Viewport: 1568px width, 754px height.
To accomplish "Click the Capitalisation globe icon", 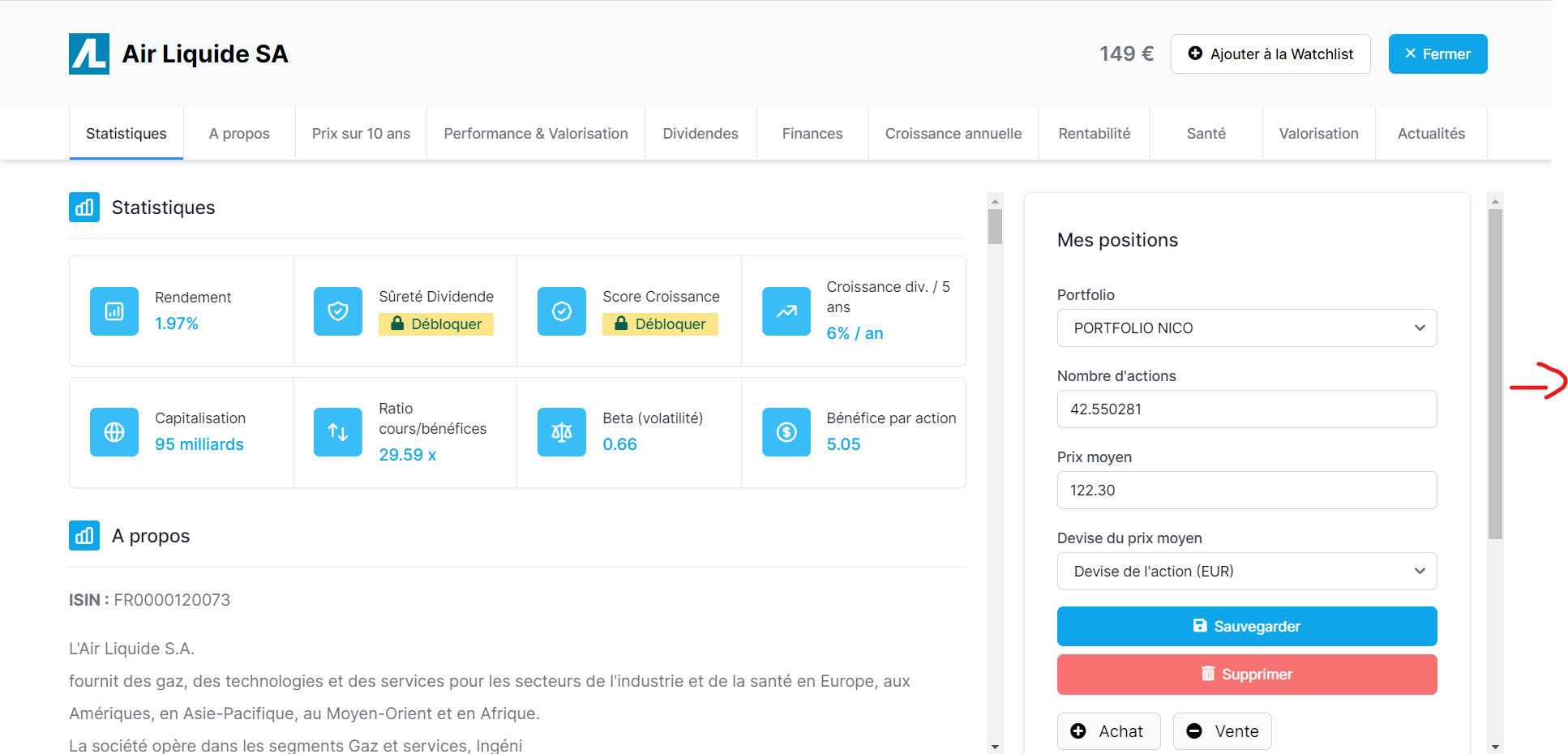I will [114, 432].
